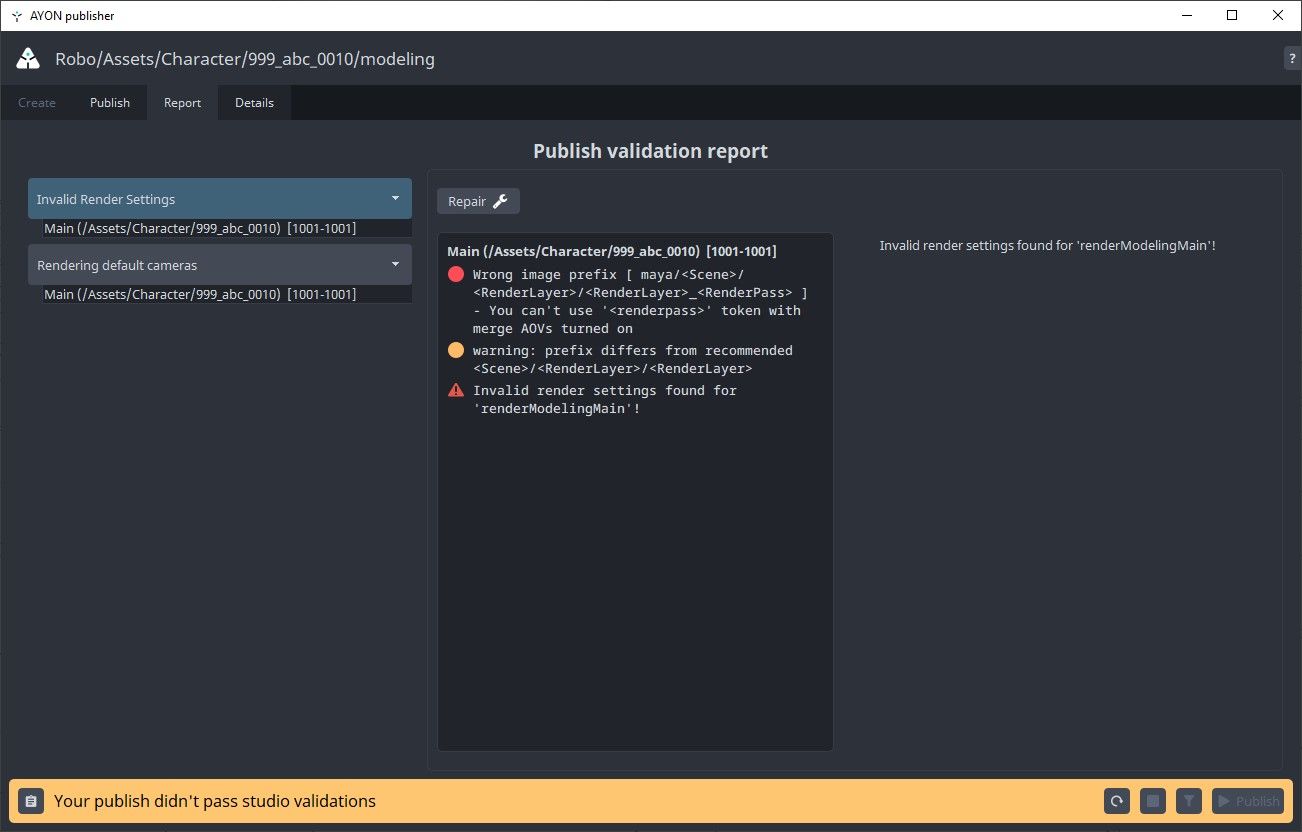The width and height of the screenshot is (1302, 832).
Task: Open the help icon at top right
Action: click(x=1291, y=57)
